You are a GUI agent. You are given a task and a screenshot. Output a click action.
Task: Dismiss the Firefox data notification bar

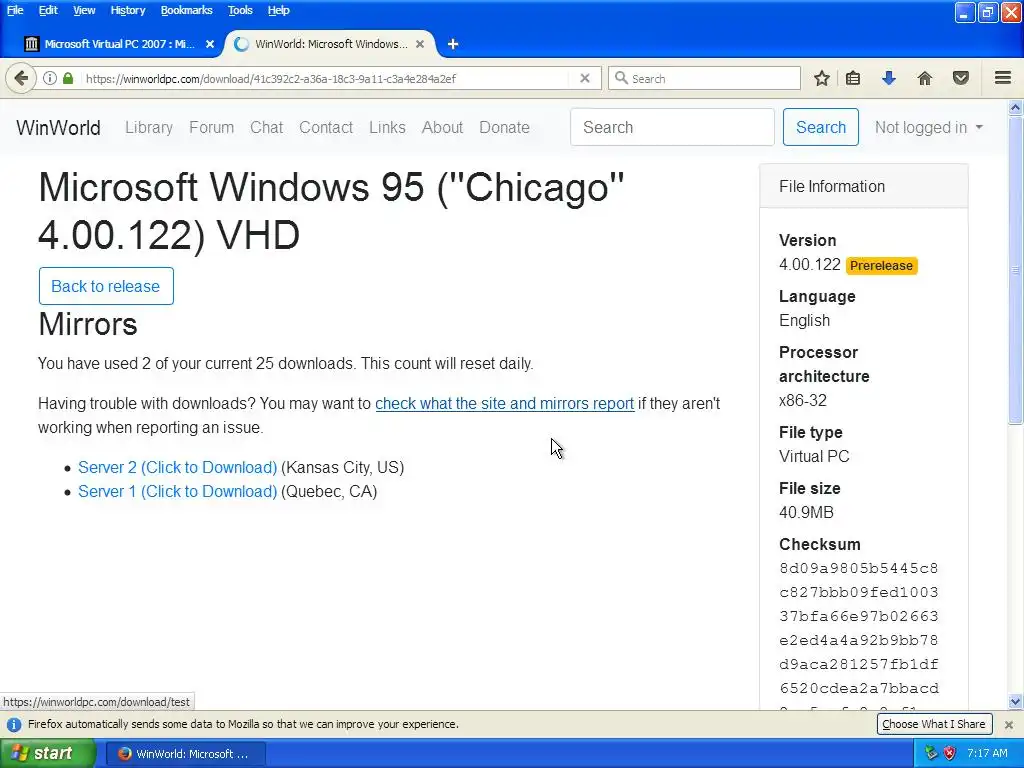coord(1009,724)
